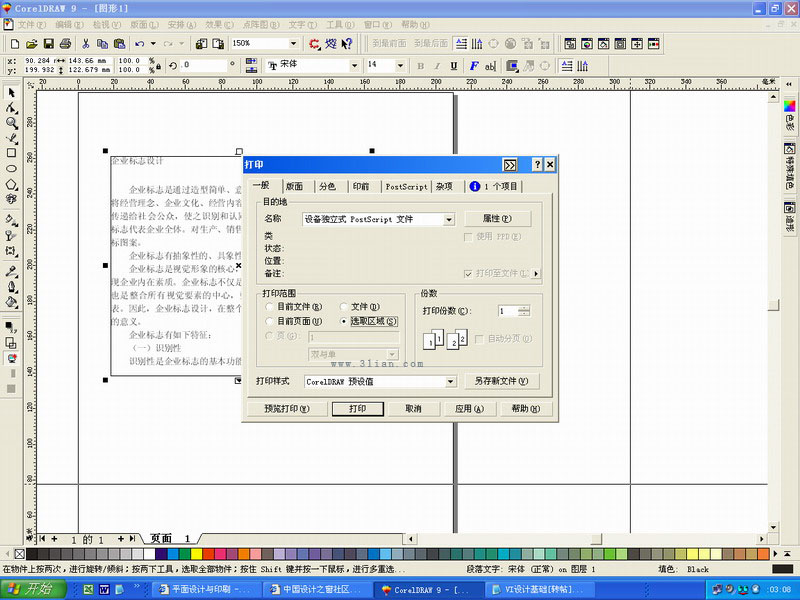Select the Ellipse tool

[x=11, y=168]
